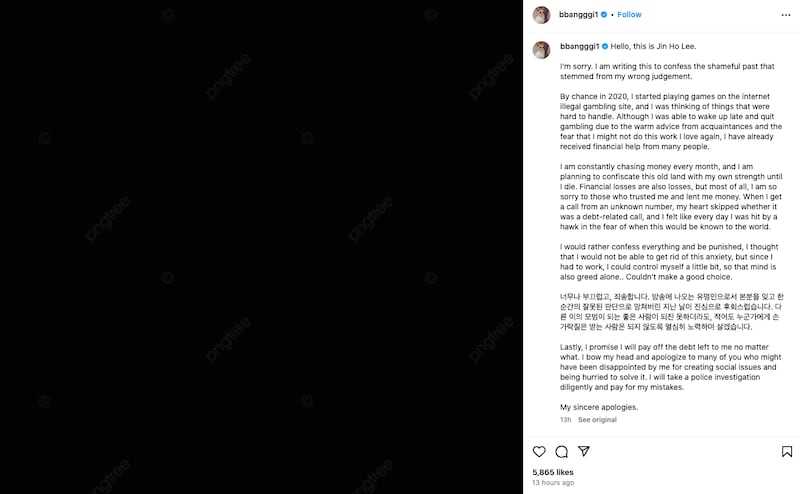Click the profile avatar in the post header
The width and height of the screenshot is (800, 494).
pos(541,15)
